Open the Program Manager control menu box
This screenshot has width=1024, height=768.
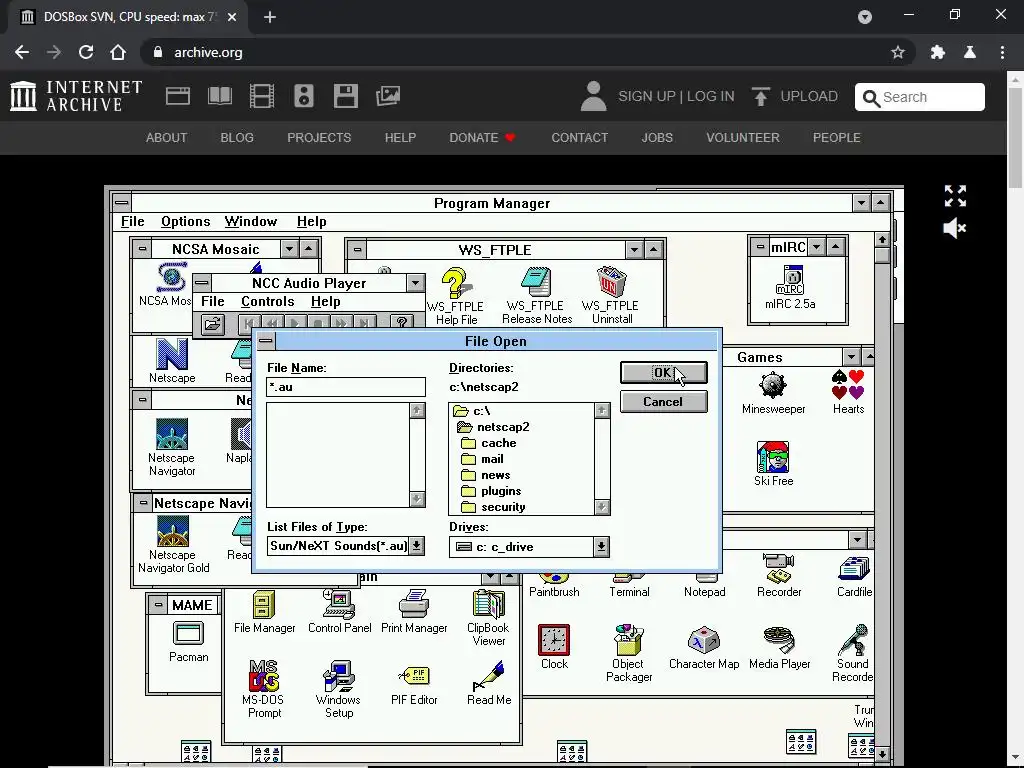coord(122,202)
